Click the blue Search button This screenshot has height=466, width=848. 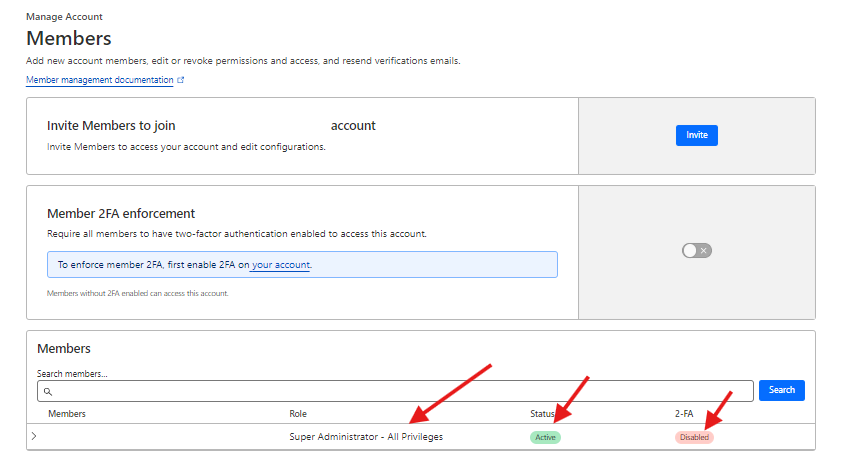click(781, 390)
